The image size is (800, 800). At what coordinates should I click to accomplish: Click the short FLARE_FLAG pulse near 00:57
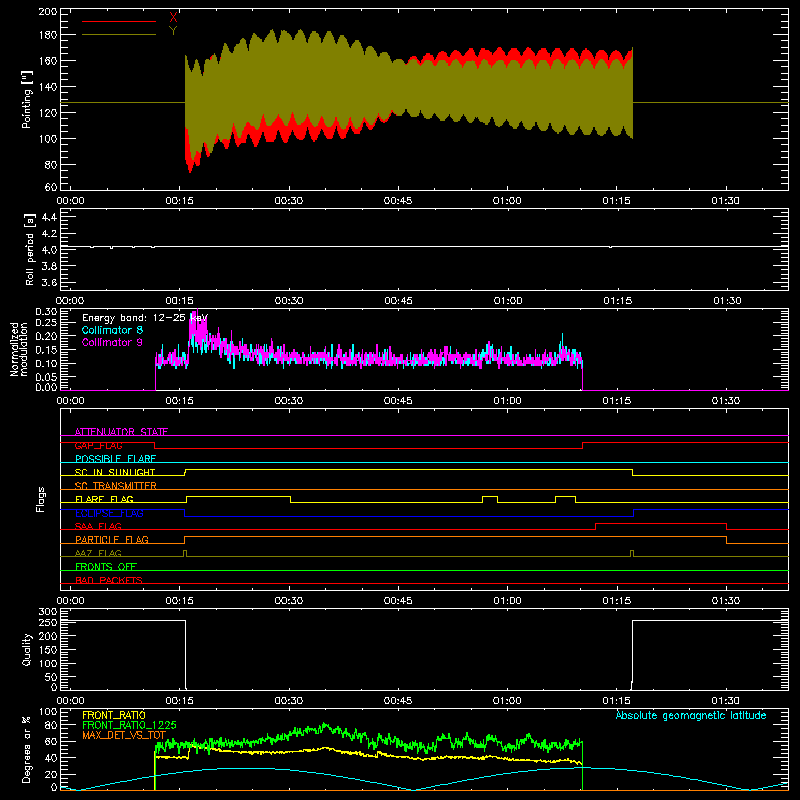click(x=490, y=499)
